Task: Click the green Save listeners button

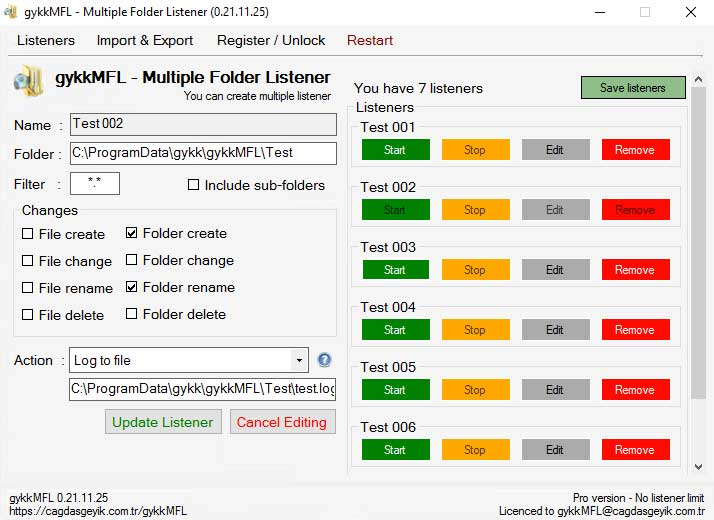Action: pyautogui.click(x=633, y=88)
